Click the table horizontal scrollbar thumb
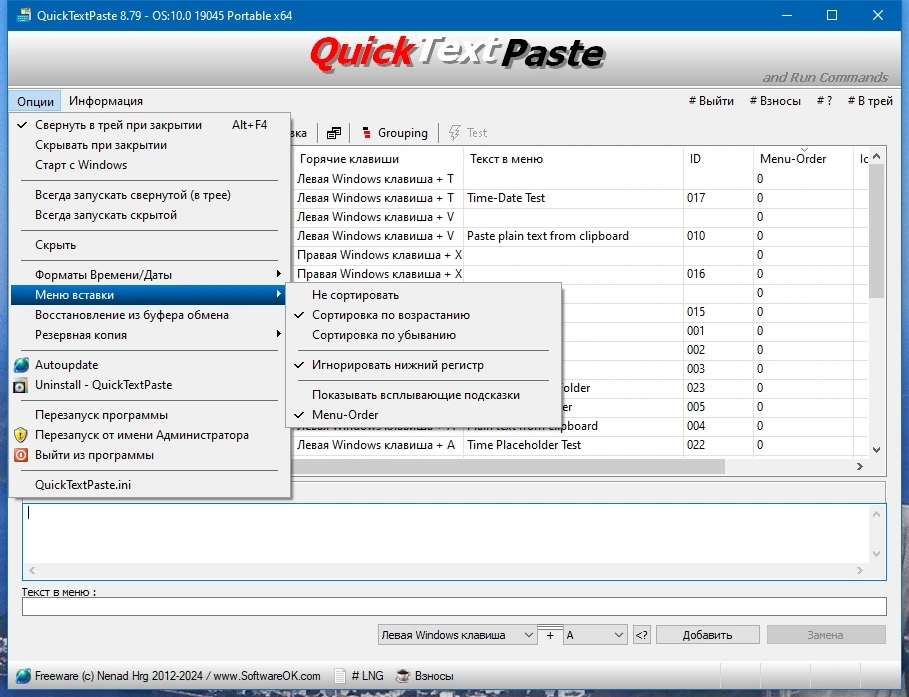Viewport: 909px width, 697px height. pos(509,466)
